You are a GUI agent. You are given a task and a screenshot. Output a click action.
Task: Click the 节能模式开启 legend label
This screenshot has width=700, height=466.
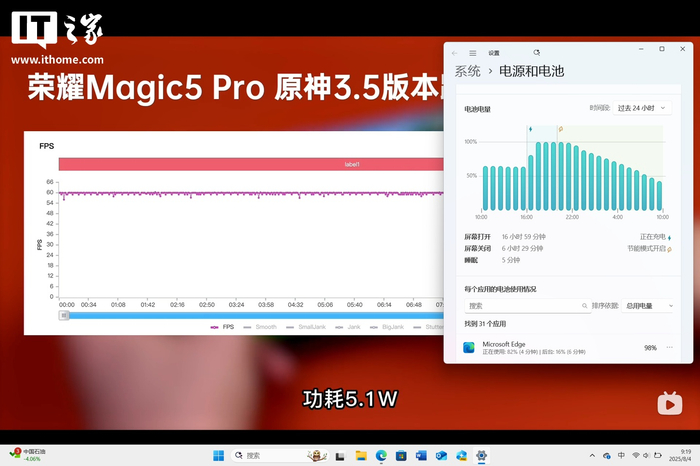click(x=646, y=248)
